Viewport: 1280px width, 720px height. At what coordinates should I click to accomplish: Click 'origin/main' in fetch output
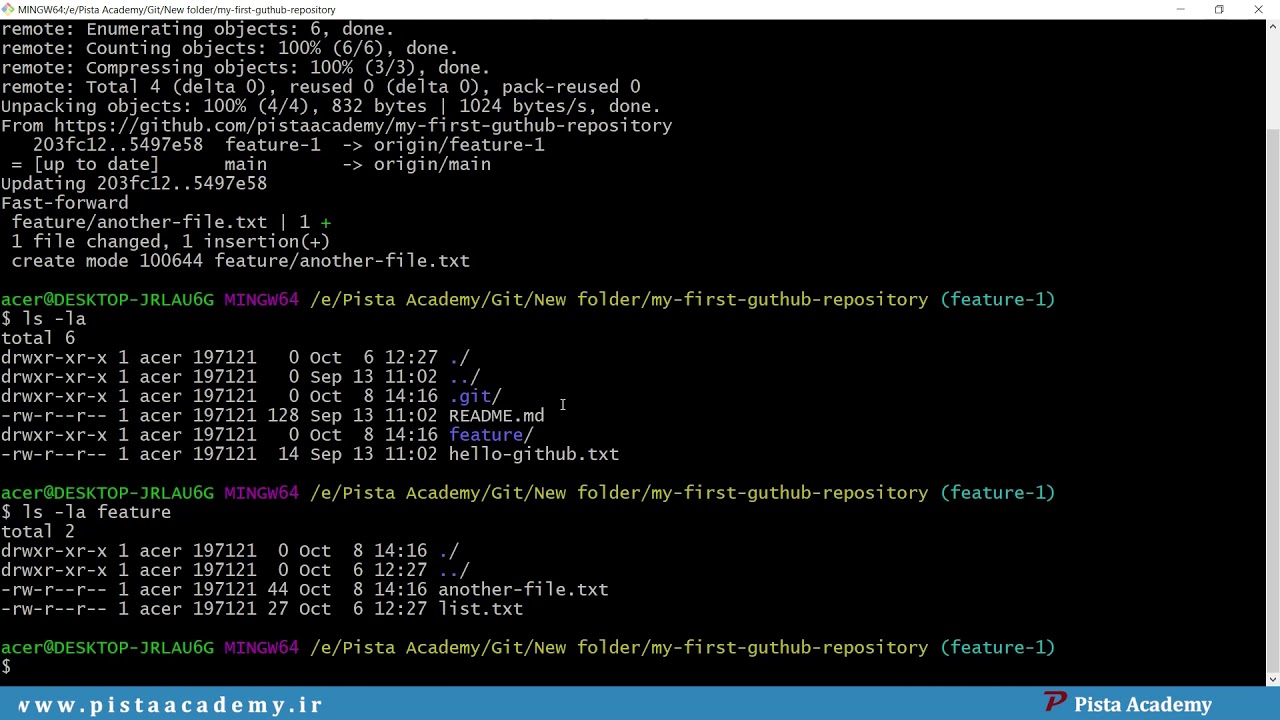coord(432,164)
